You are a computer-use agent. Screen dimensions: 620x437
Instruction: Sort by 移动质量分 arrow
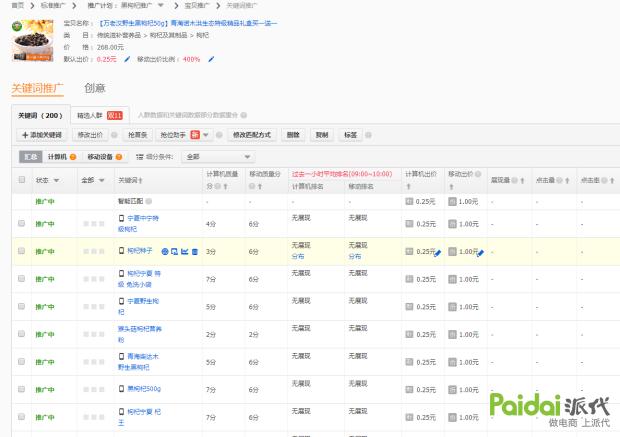pos(260,186)
